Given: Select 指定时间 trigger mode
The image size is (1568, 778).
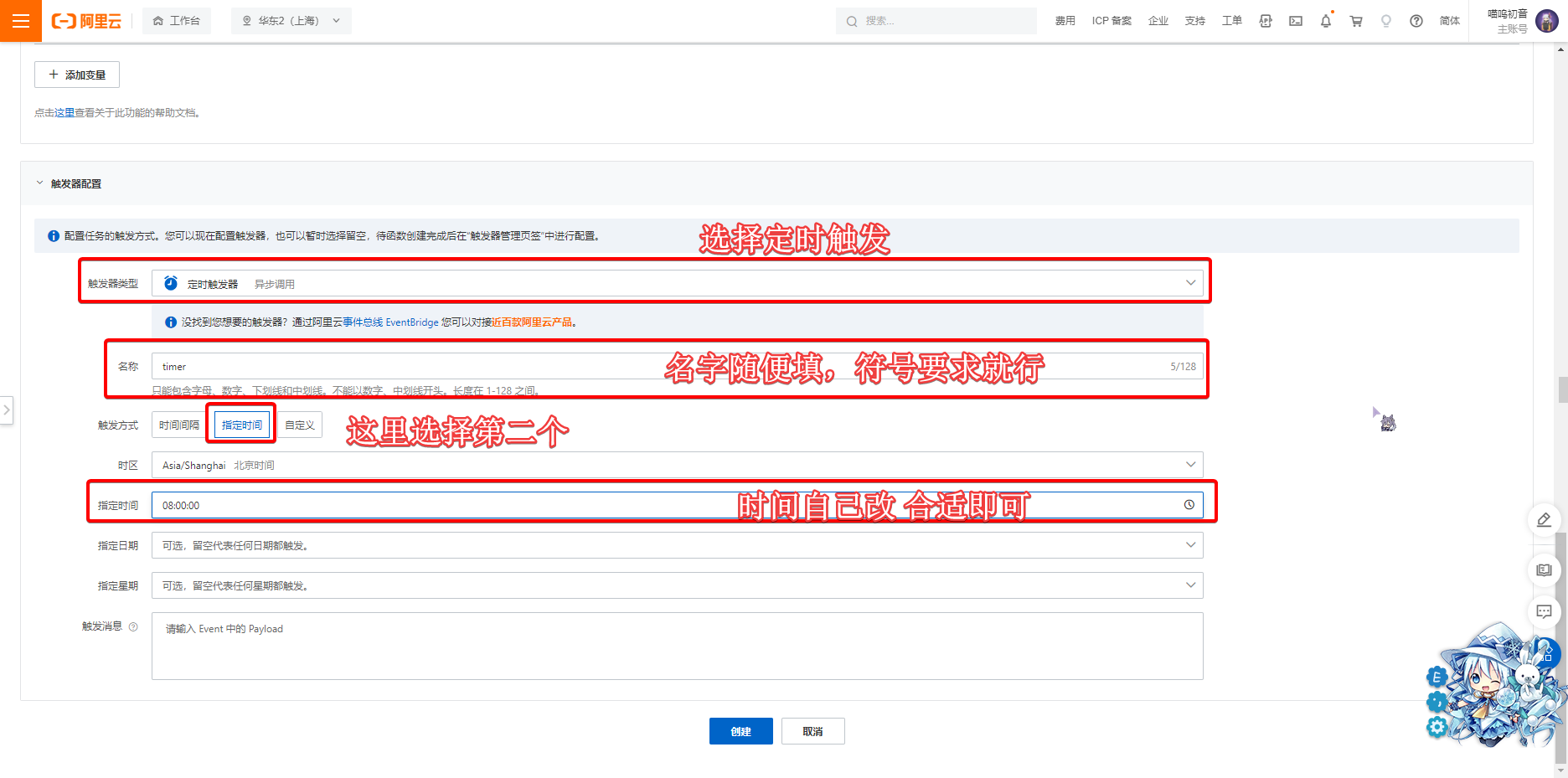Looking at the screenshot, I should pos(242,425).
